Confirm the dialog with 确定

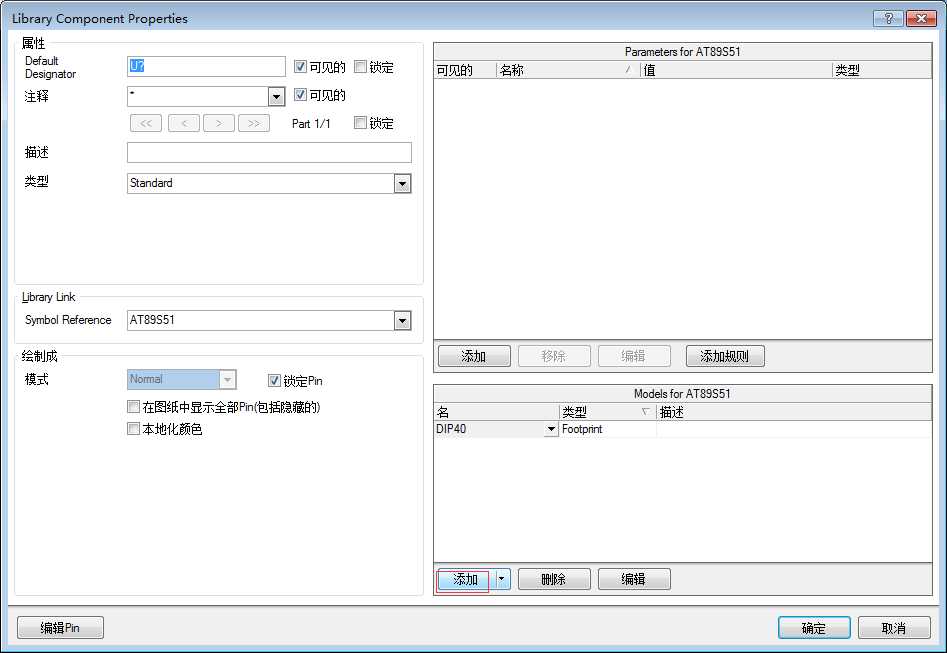pyautogui.click(x=814, y=628)
